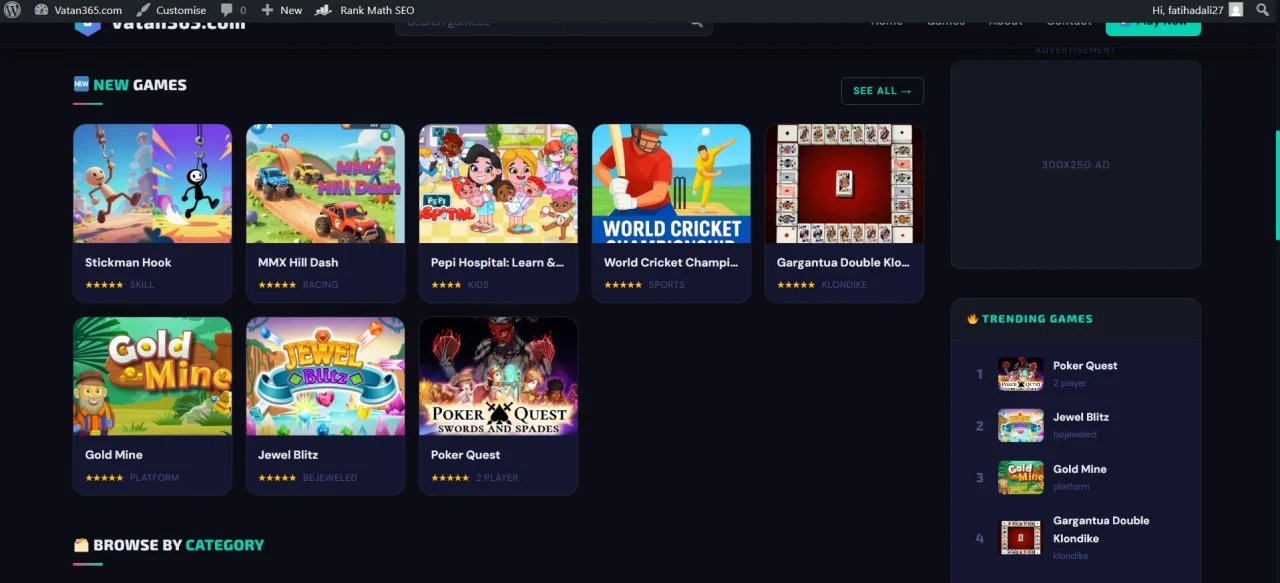Image resolution: width=1280 pixels, height=583 pixels.
Task: Open the Pepi Hospital game thumbnail
Action: [498, 184]
